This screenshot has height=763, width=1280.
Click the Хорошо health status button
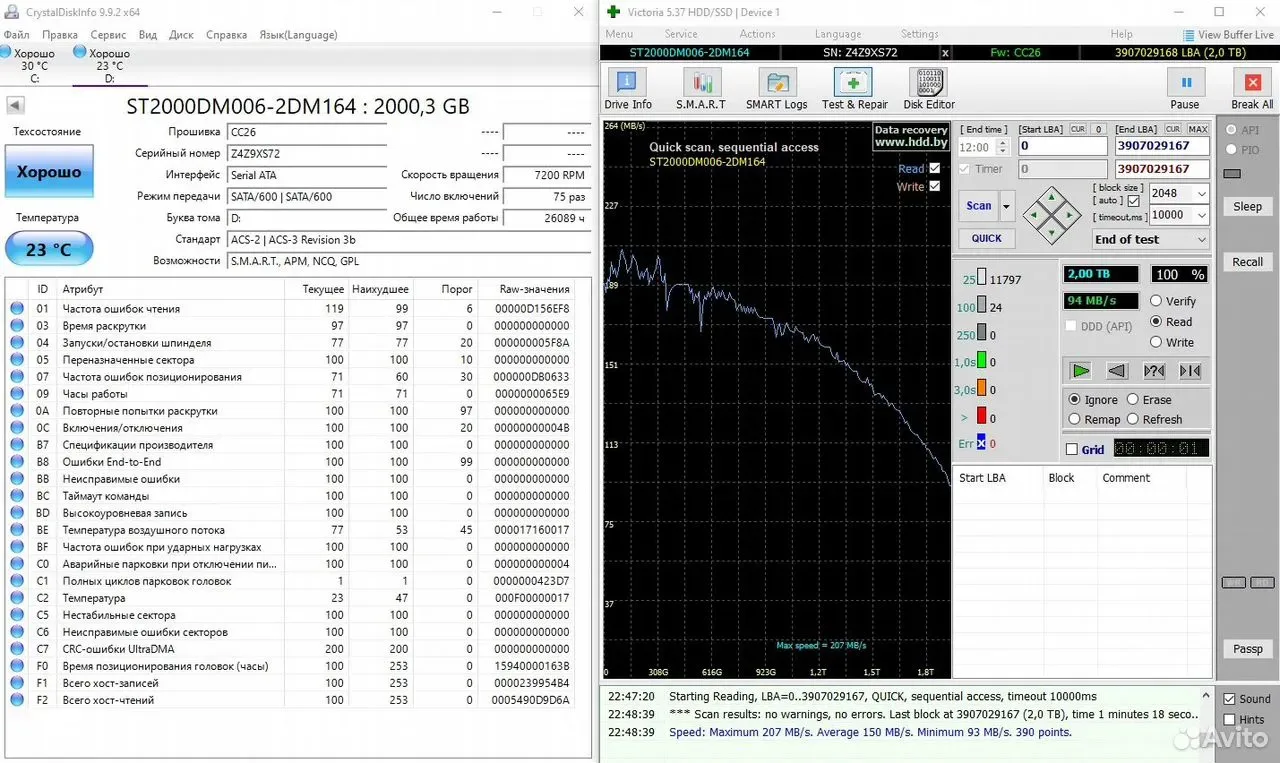49,172
